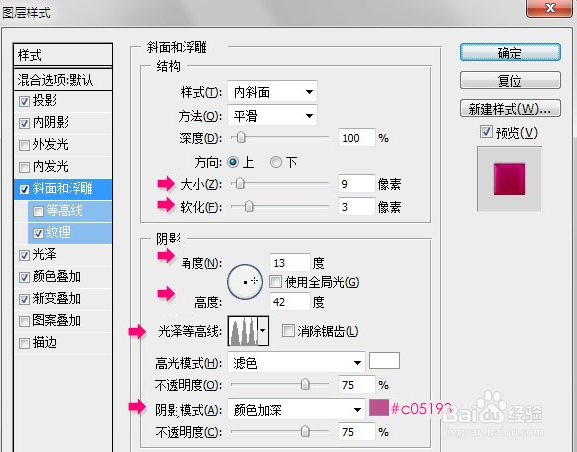Click the magenta style preview thumbnail
This screenshot has width=577, height=452.
(509, 179)
